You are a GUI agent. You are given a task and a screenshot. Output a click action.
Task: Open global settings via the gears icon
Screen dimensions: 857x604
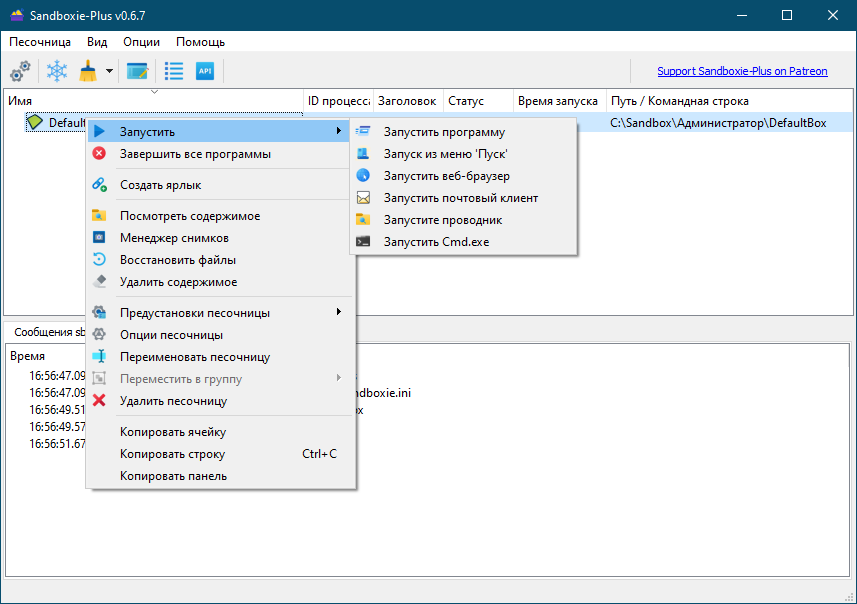20,71
